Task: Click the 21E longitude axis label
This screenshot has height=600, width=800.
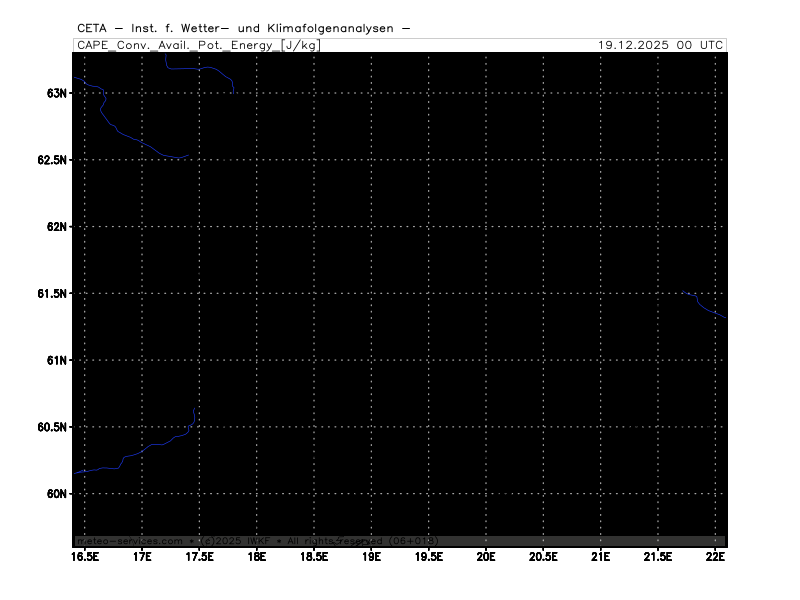Action: coord(601,556)
